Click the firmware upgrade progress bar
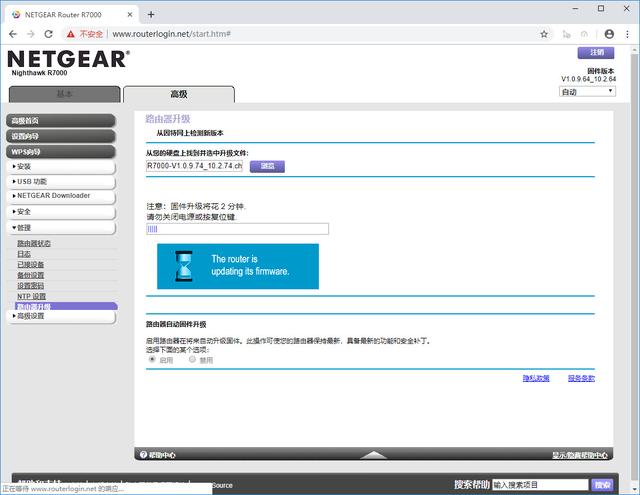Image resolution: width=640 pixels, height=495 pixels. [x=237, y=229]
